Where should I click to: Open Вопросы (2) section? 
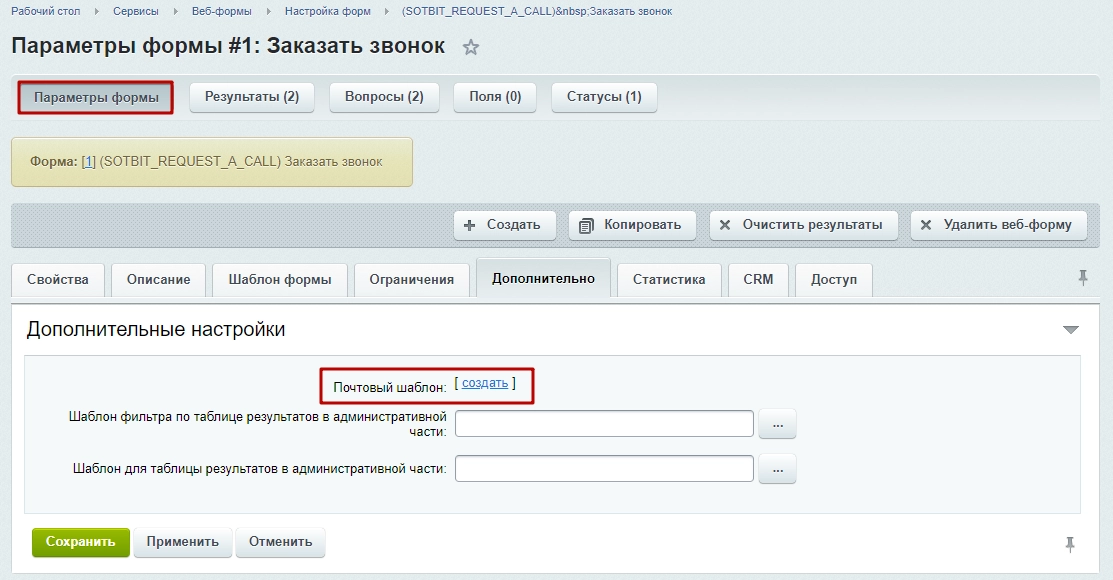(x=384, y=97)
